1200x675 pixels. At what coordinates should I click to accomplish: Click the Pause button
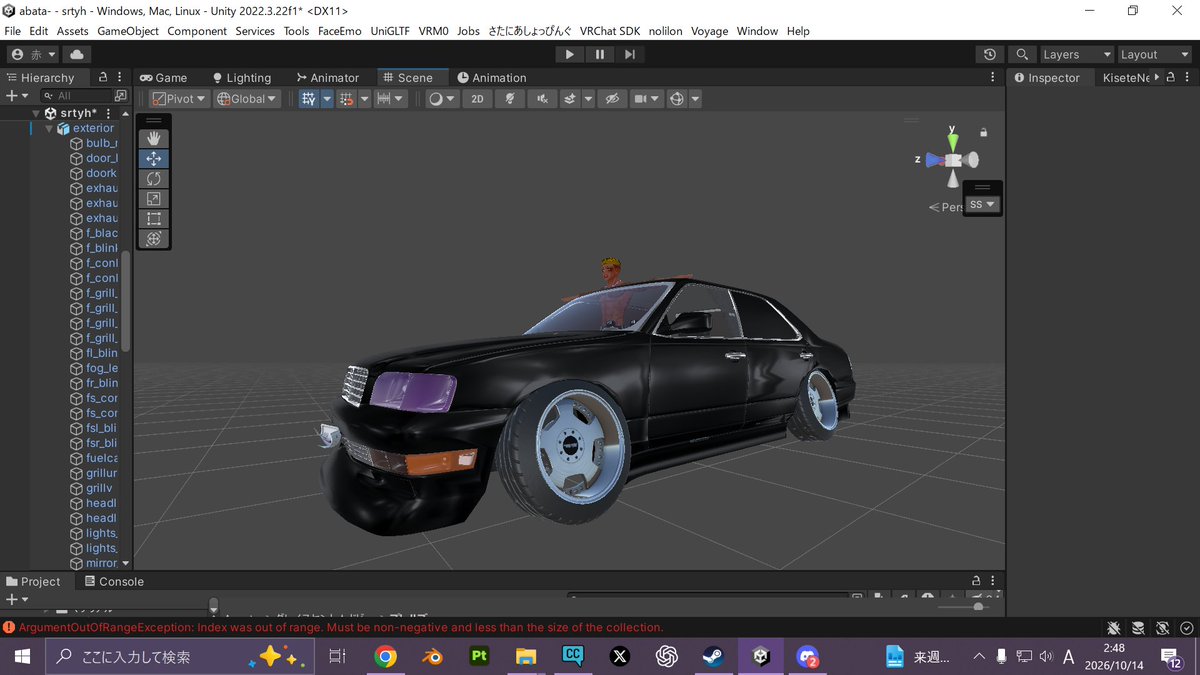599,54
